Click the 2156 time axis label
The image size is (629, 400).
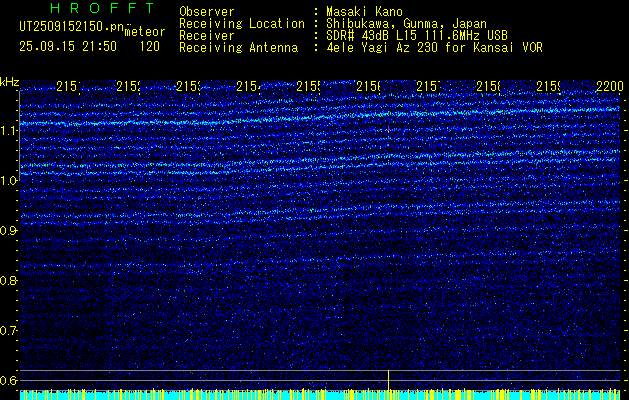(368, 86)
